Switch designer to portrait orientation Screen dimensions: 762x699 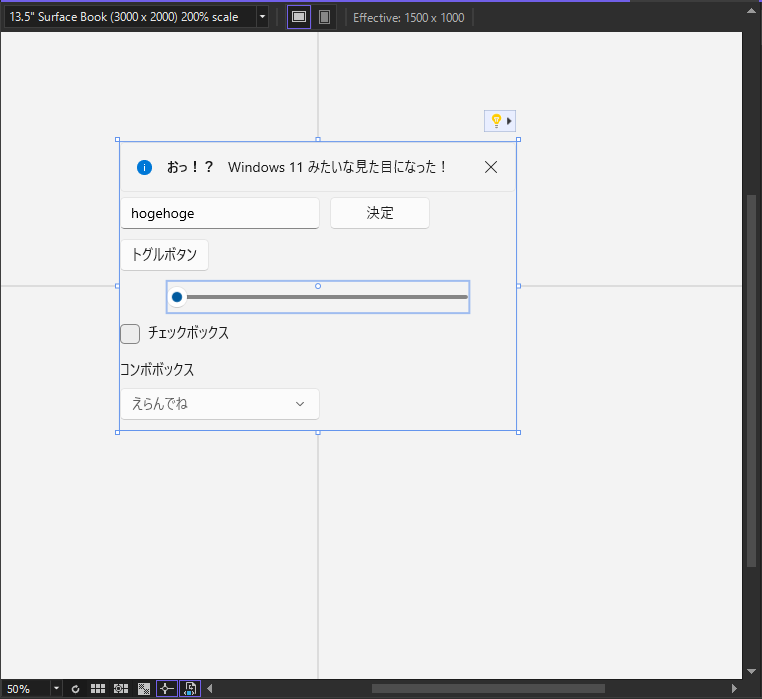click(324, 17)
